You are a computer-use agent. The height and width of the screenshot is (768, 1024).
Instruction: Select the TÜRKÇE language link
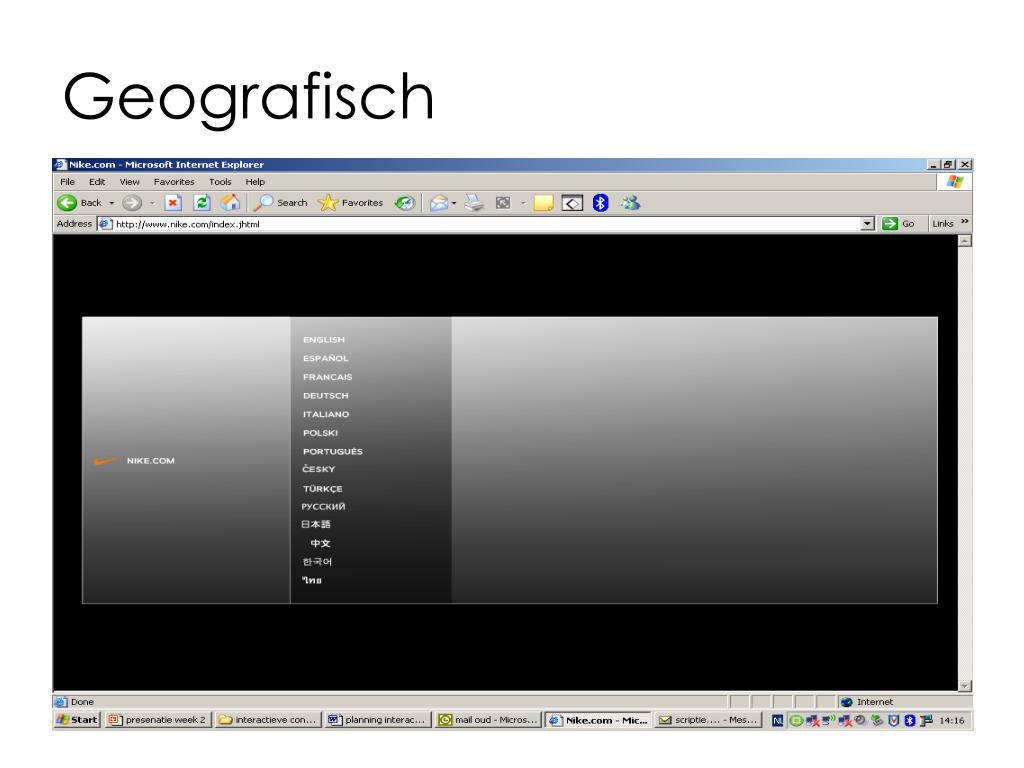[323, 488]
